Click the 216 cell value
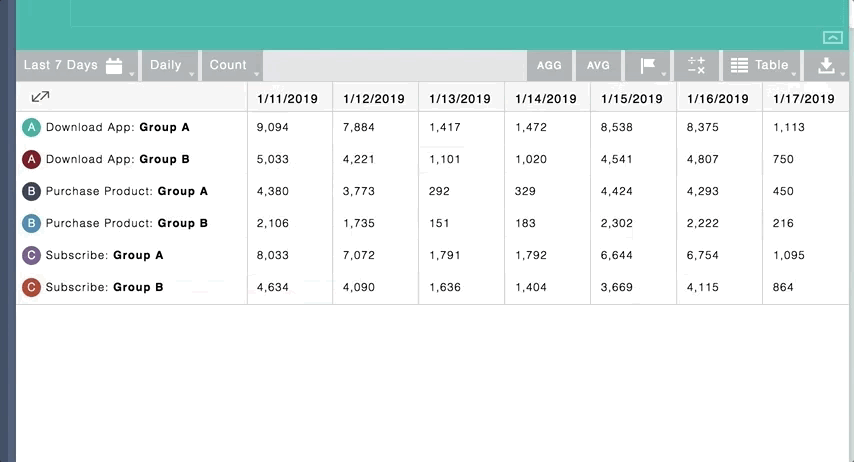Viewport: 854px width, 462px height. click(783, 223)
